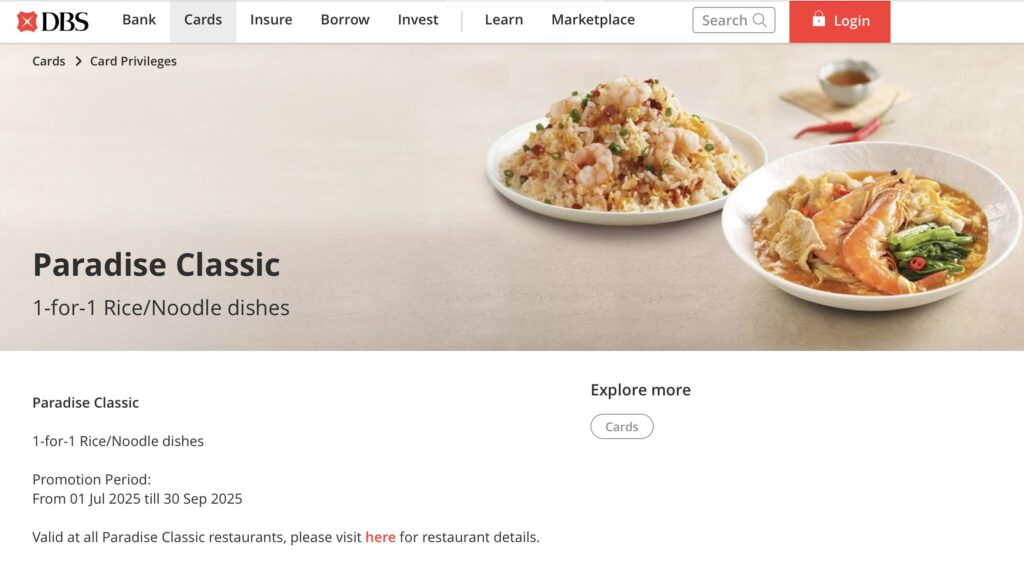Open the Invest menu
Image resolution: width=1024 pixels, height=563 pixels.
tap(418, 20)
